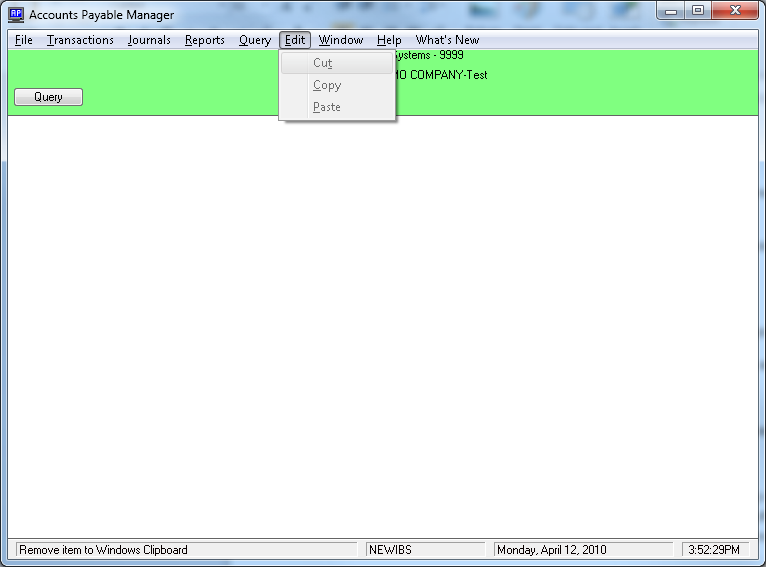Close the Accounts Payable Manager window
This screenshot has width=766, height=567.
coord(736,11)
